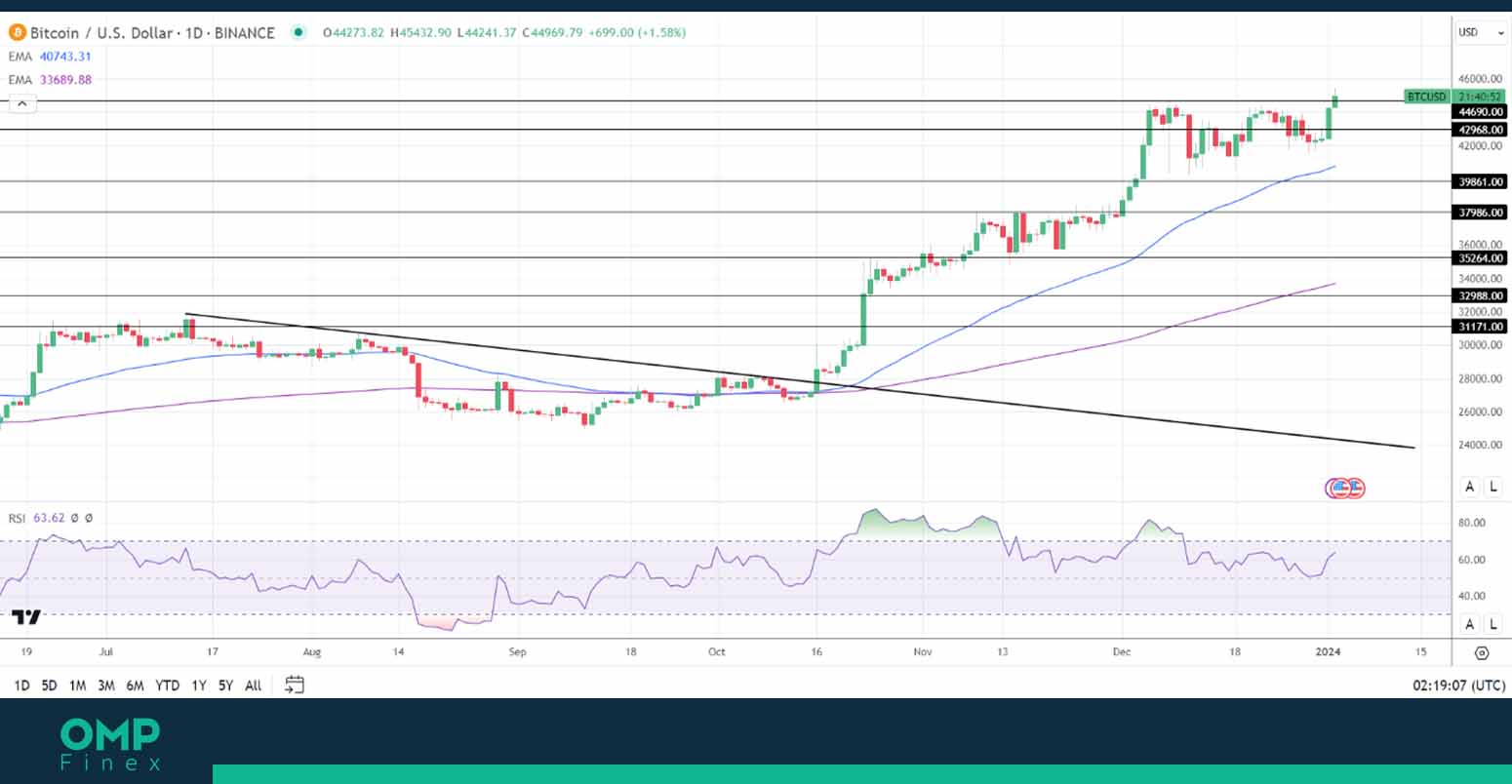Click the 32988.00 price level label

pyautogui.click(x=1480, y=295)
